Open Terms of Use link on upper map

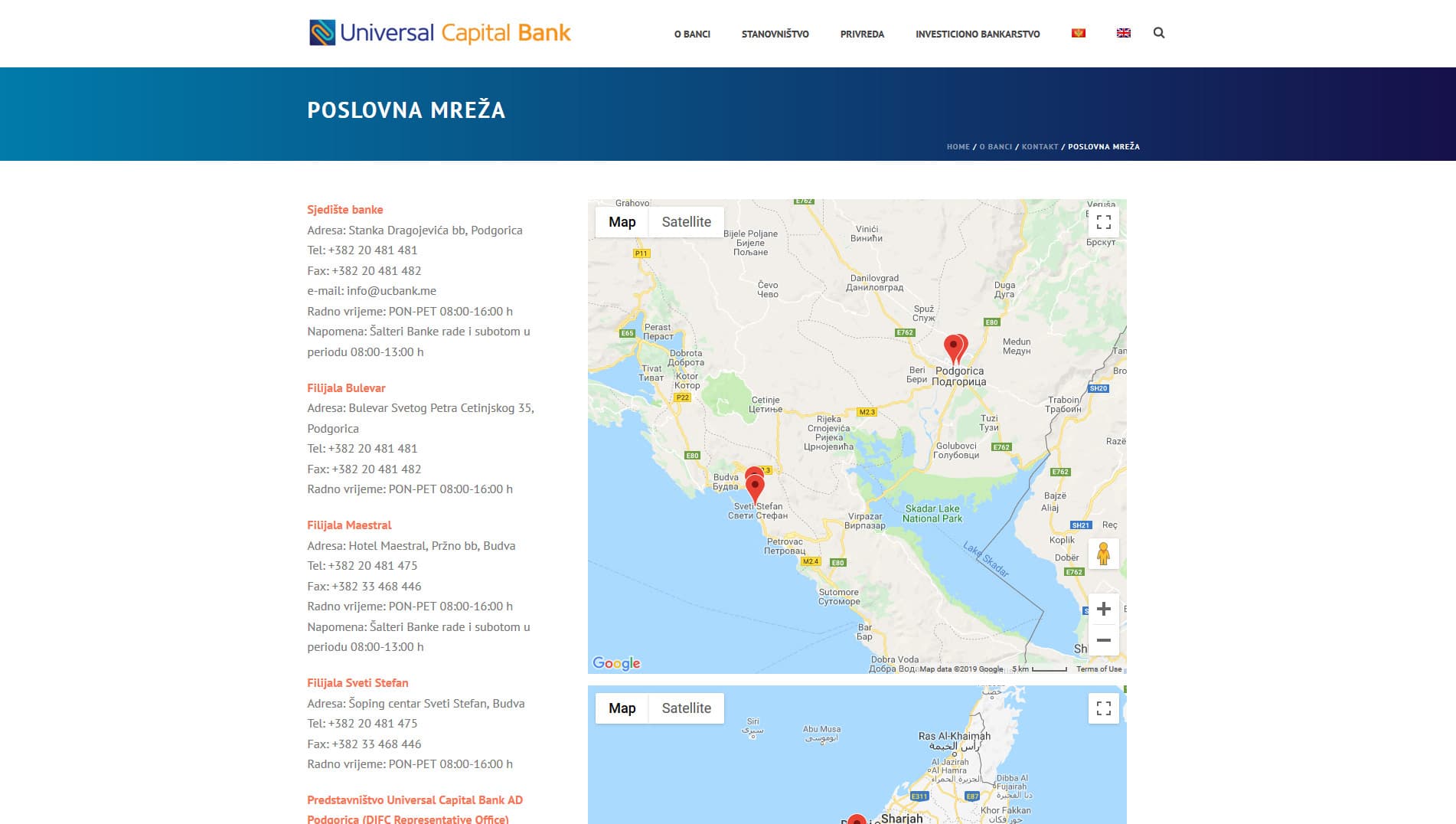tap(1099, 669)
